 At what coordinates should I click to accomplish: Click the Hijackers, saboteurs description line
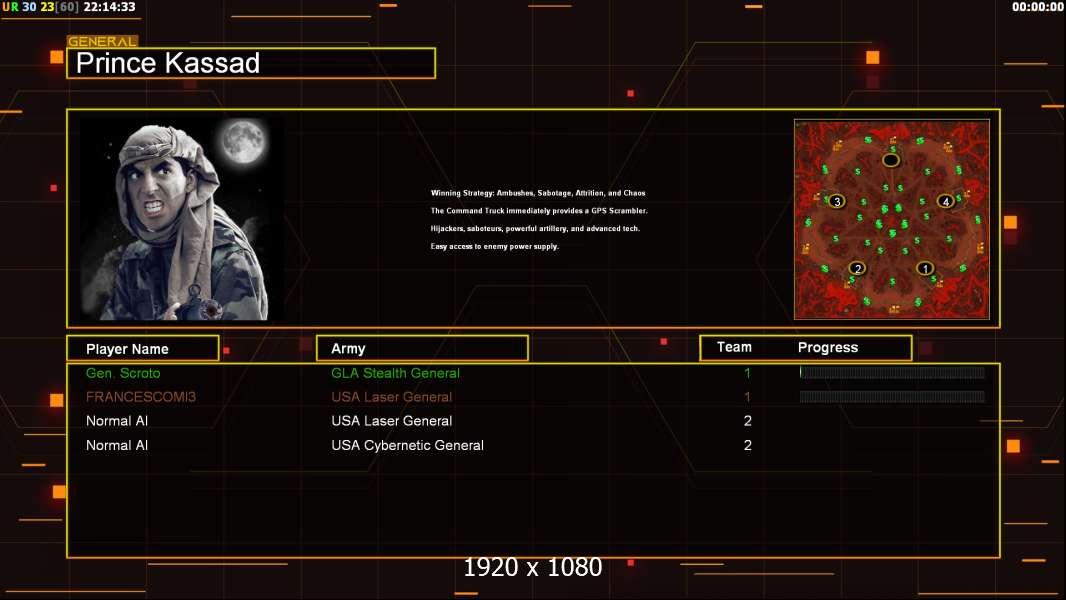point(535,228)
